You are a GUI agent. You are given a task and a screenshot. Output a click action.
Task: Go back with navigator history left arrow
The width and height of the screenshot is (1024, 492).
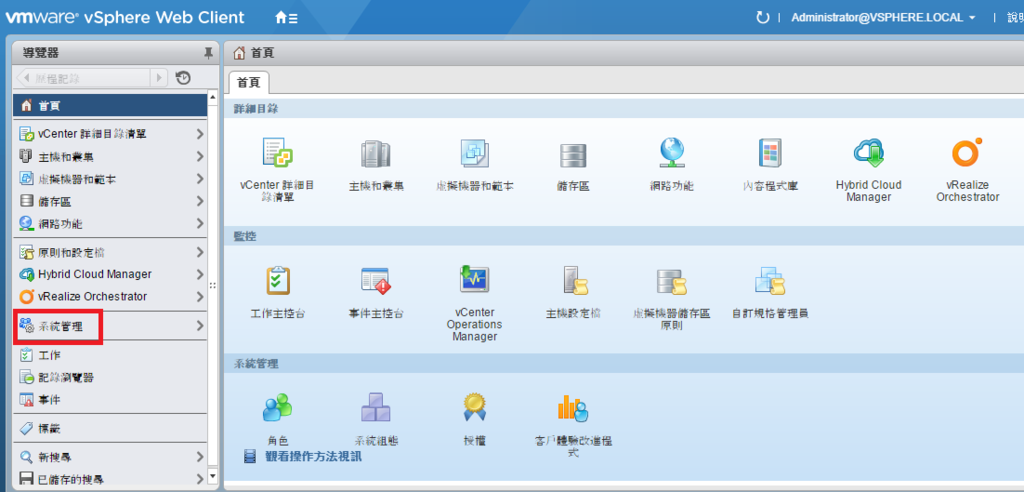pos(27,78)
